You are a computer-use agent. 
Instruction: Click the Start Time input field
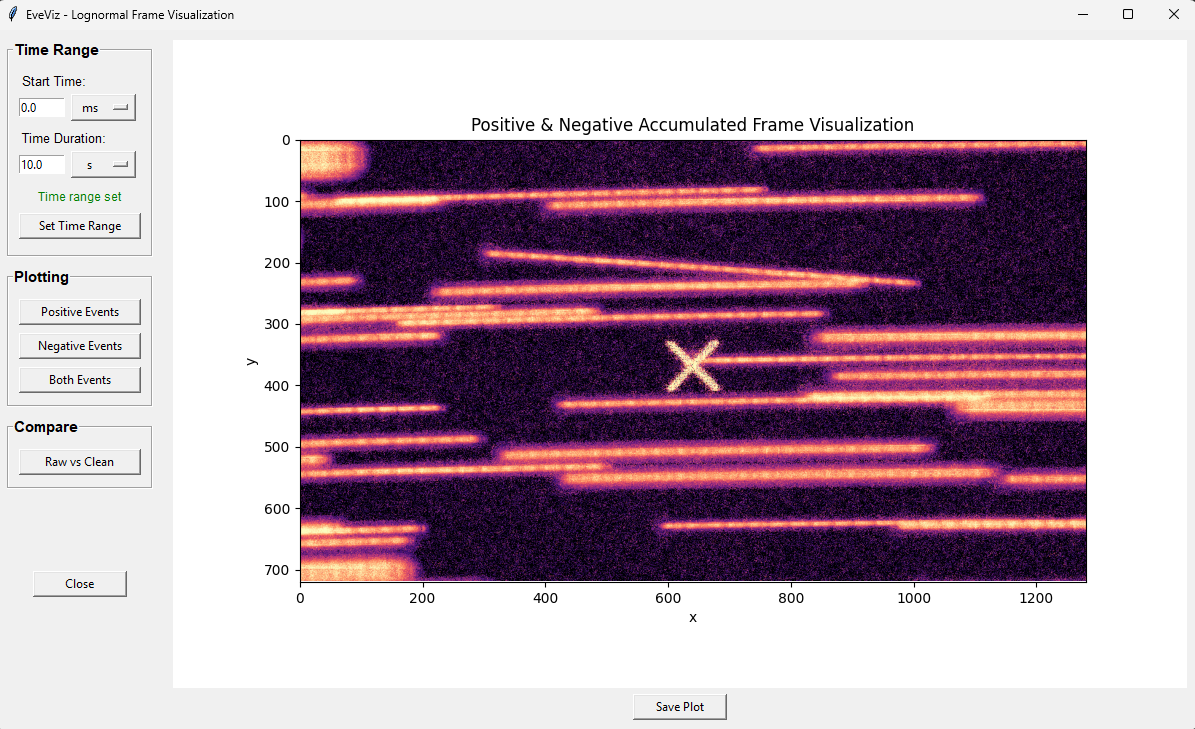(40, 107)
